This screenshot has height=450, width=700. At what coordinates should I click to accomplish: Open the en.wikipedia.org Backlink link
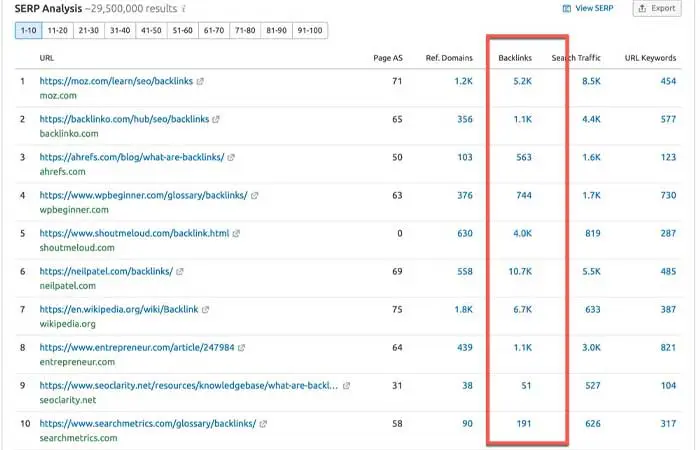point(119,309)
